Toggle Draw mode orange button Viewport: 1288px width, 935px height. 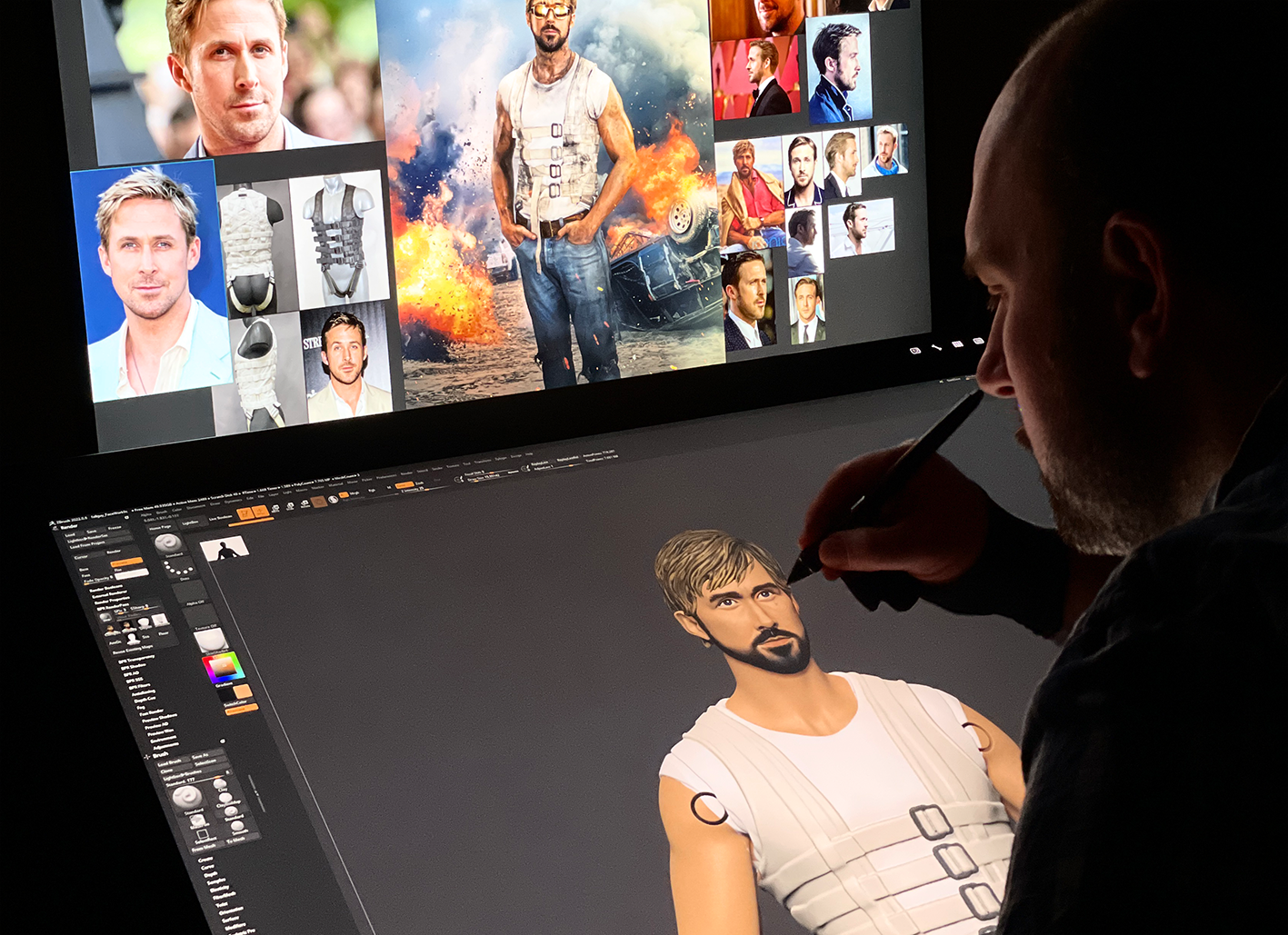click(260, 512)
